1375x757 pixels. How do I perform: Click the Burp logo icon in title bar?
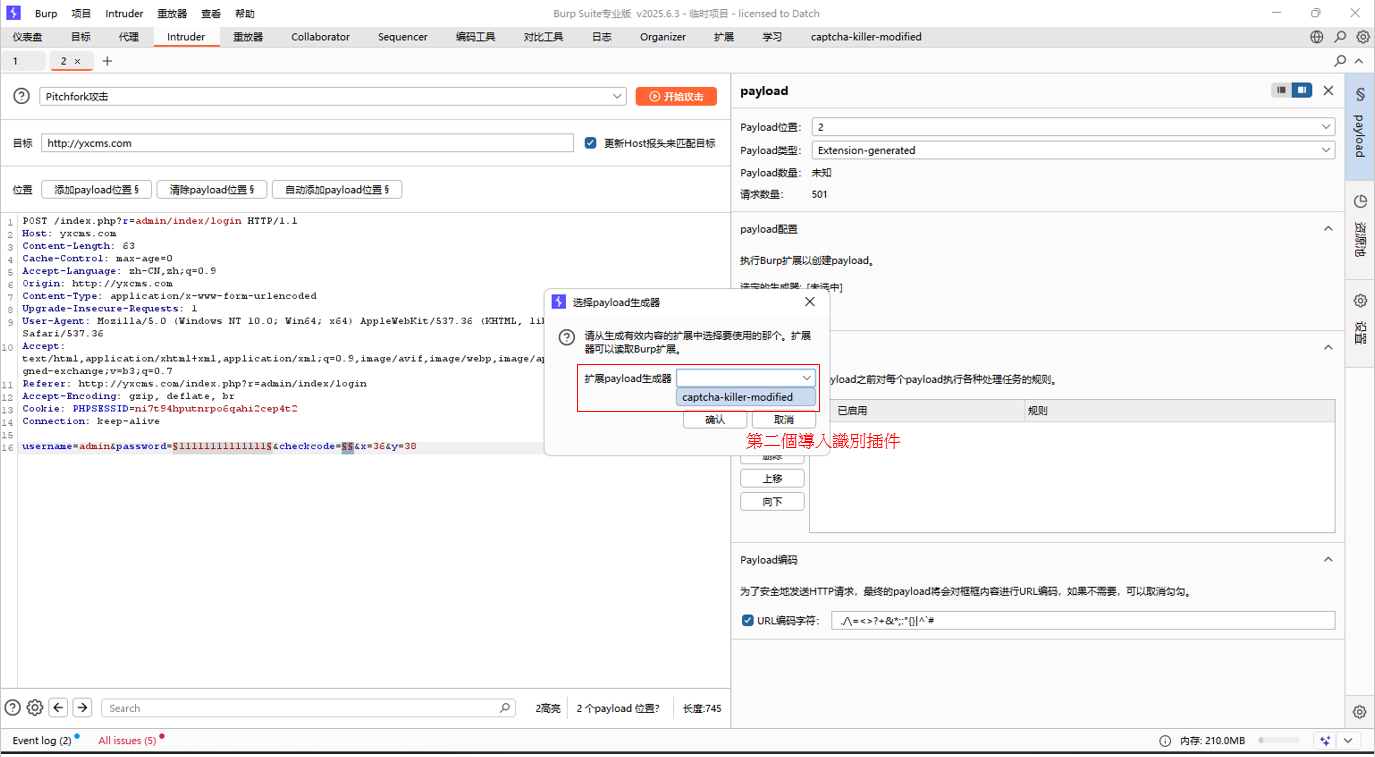(x=14, y=13)
